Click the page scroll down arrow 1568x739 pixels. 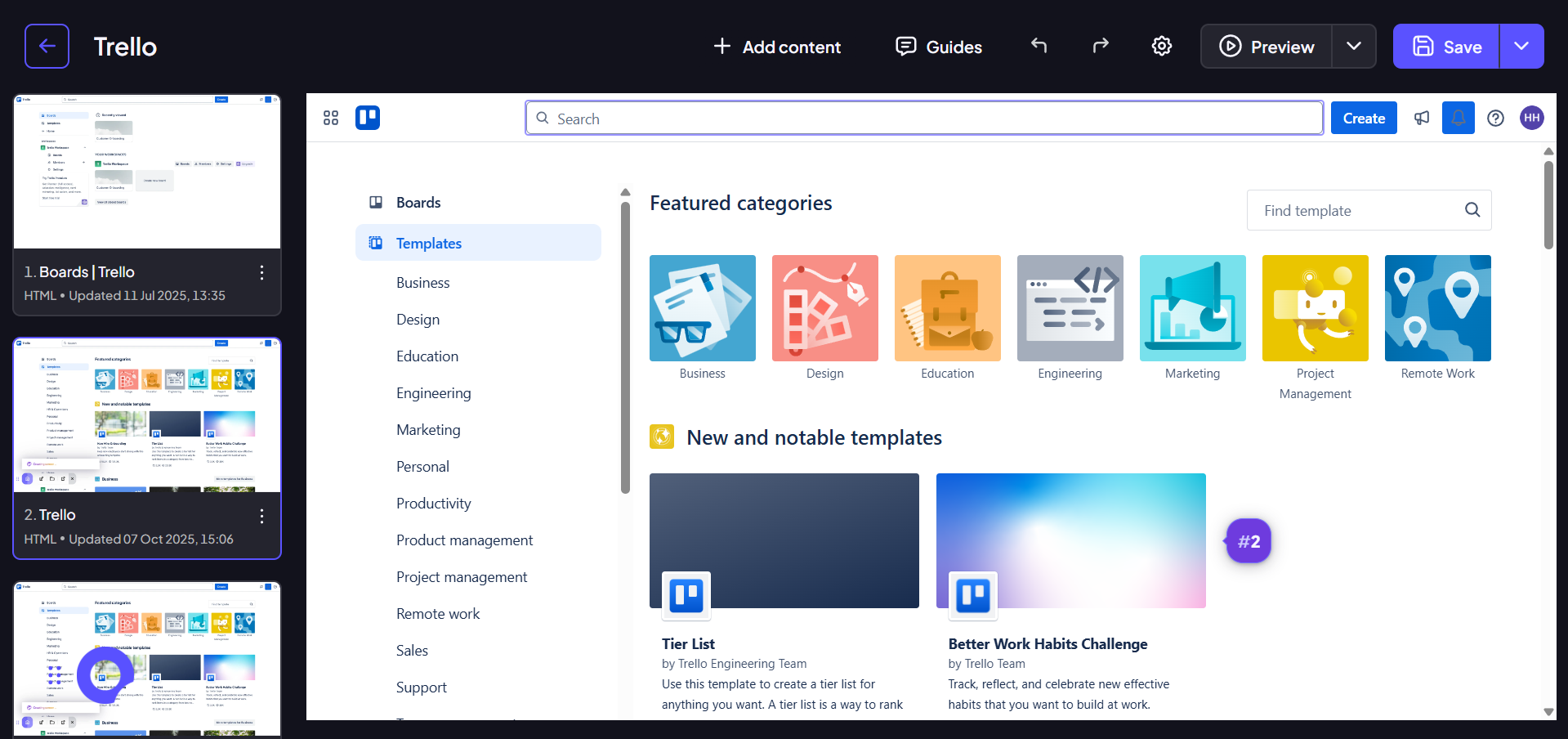click(x=1548, y=711)
